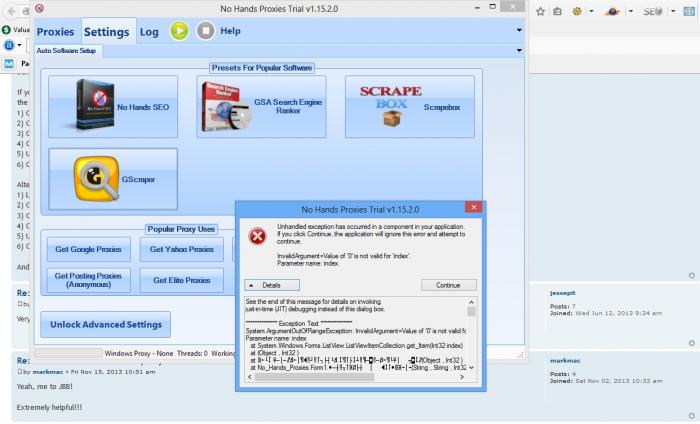The width and height of the screenshot is (700, 424).
Task: Open jessepit user profile link
Action: [x=562, y=293]
